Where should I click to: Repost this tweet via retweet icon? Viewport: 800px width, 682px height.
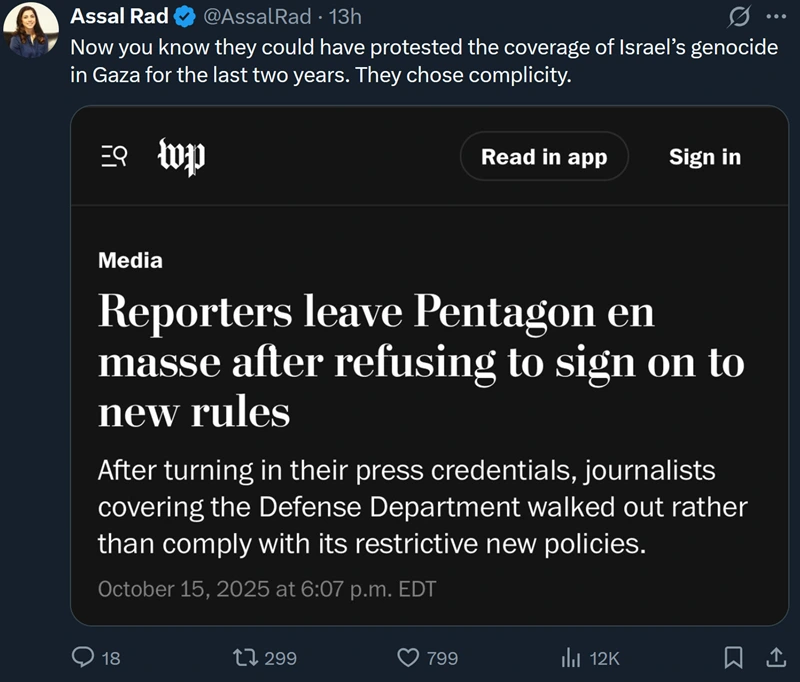(242, 657)
